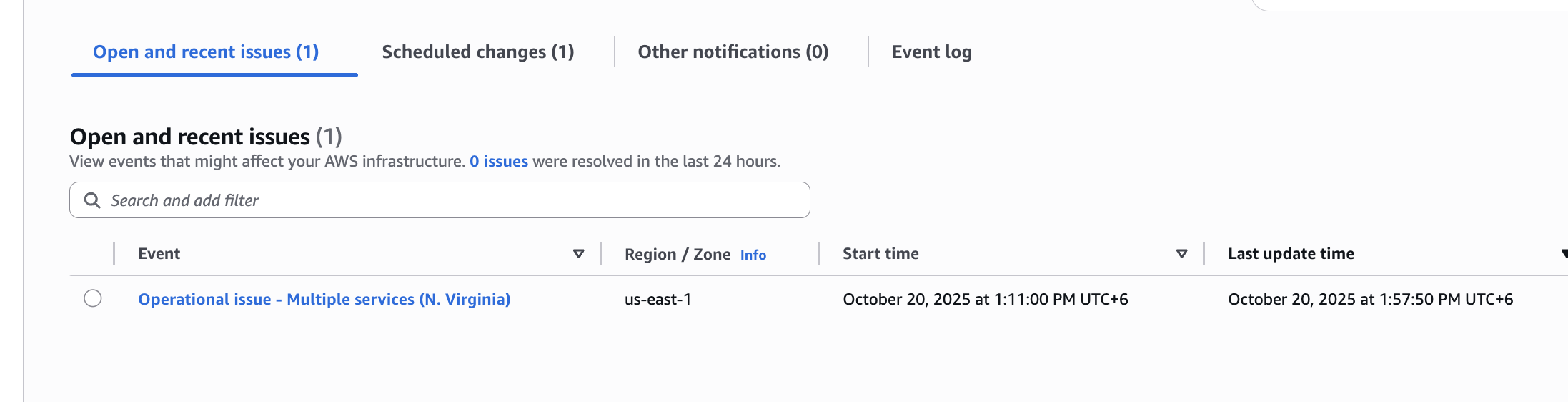Image resolution: width=1568 pixels, height=402 pixels.
Task: Click the 1:57:50 PM last update cell
Action: (1370, 299)
